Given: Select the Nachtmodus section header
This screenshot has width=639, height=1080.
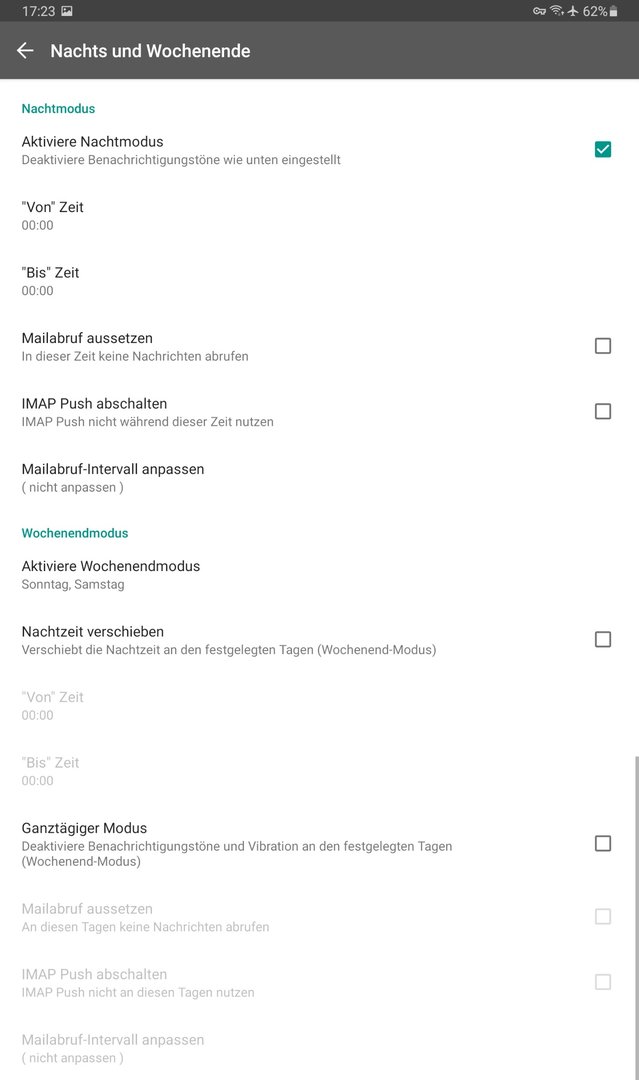Looking at the screenshot, I should [x=59, y=109].
